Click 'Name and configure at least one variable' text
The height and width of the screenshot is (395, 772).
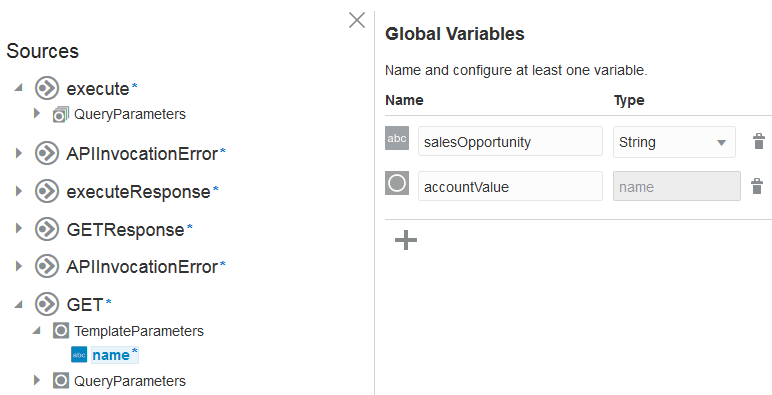pos(516,70)
